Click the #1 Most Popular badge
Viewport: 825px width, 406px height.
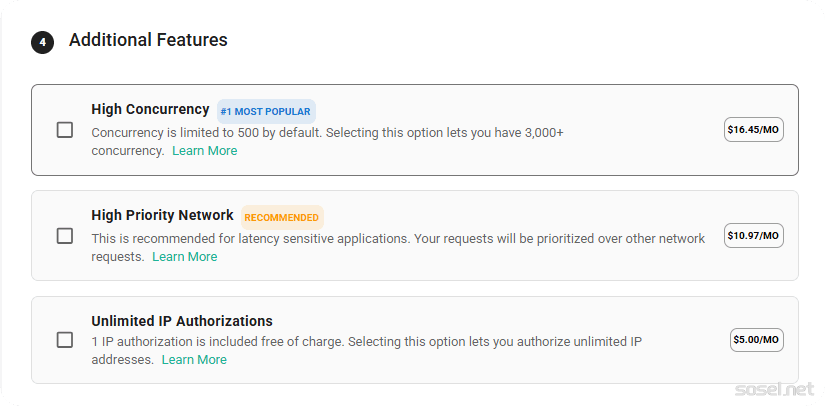[x=266, y=111]
